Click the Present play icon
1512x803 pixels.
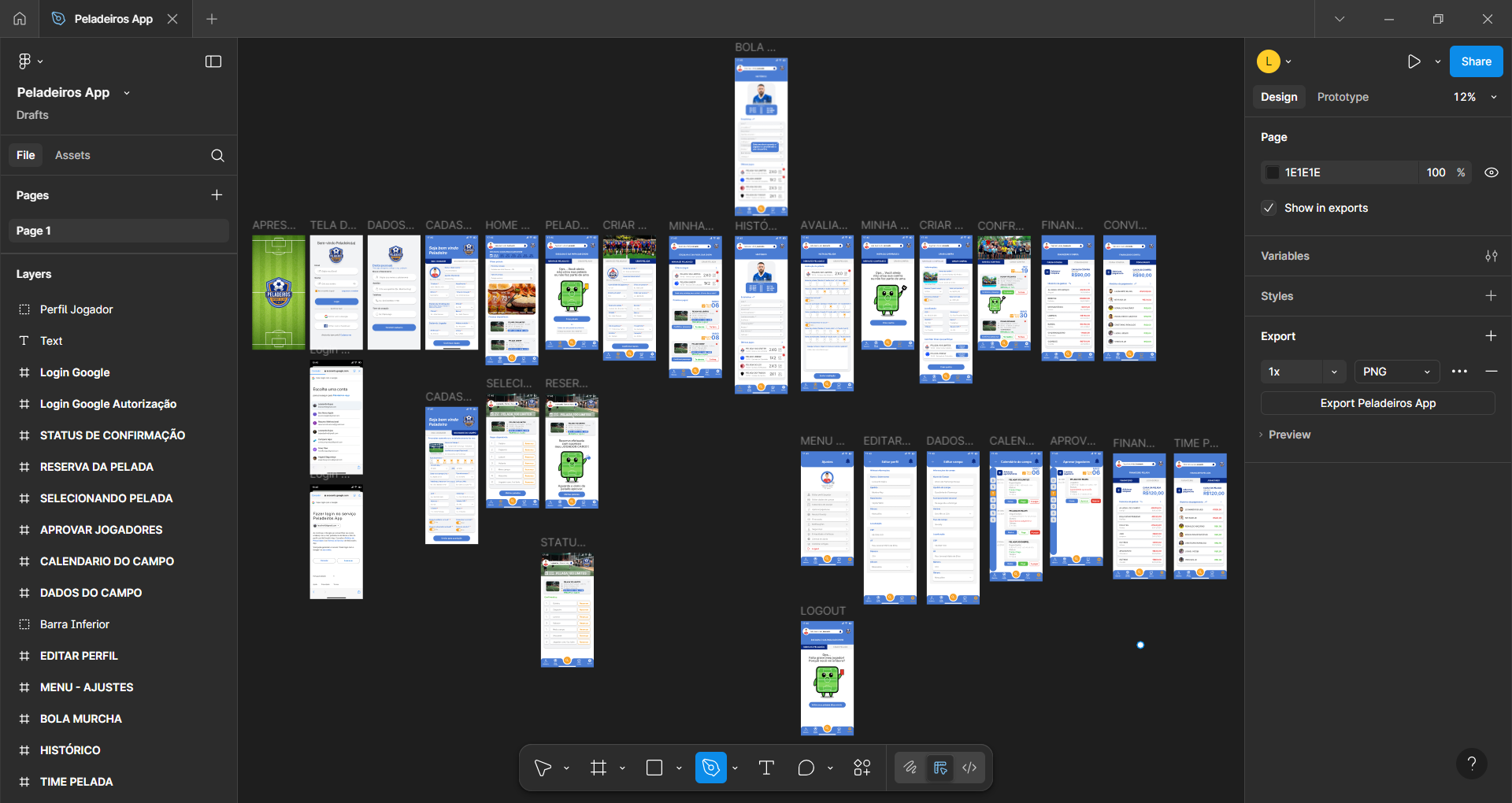(x=1414, y=61)
